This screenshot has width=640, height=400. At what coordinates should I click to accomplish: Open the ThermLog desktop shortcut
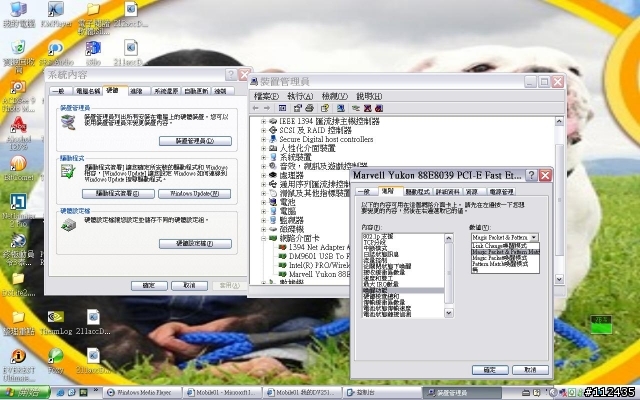click(x=56, y=322)
